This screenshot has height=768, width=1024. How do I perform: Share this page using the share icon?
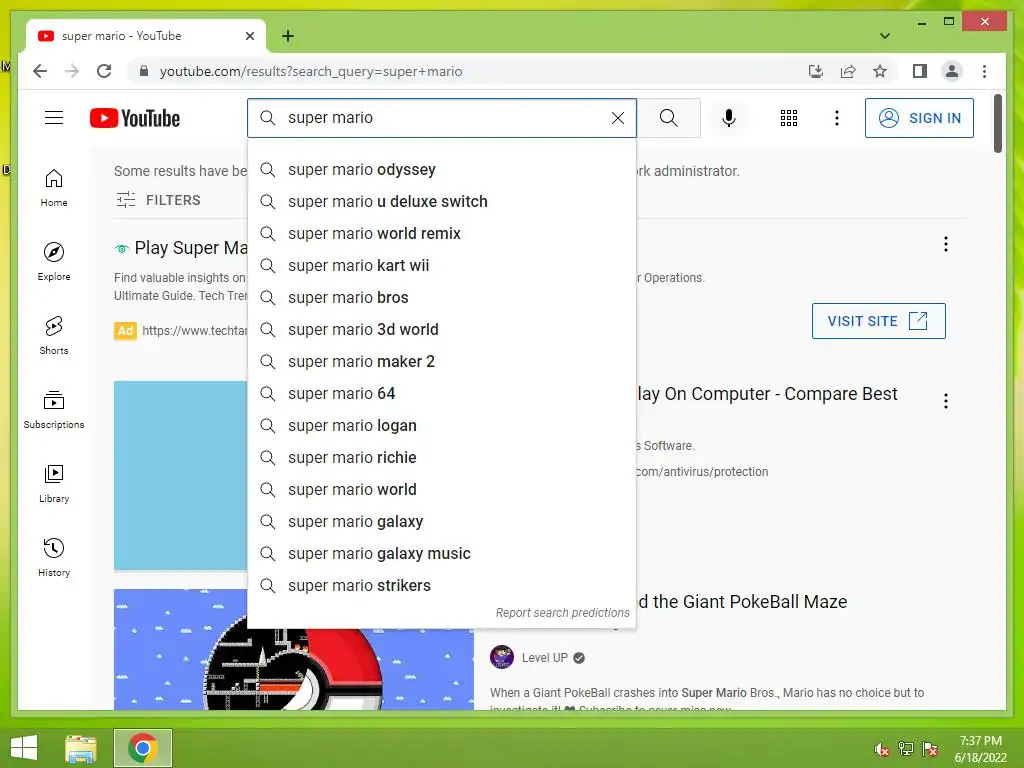848,71
